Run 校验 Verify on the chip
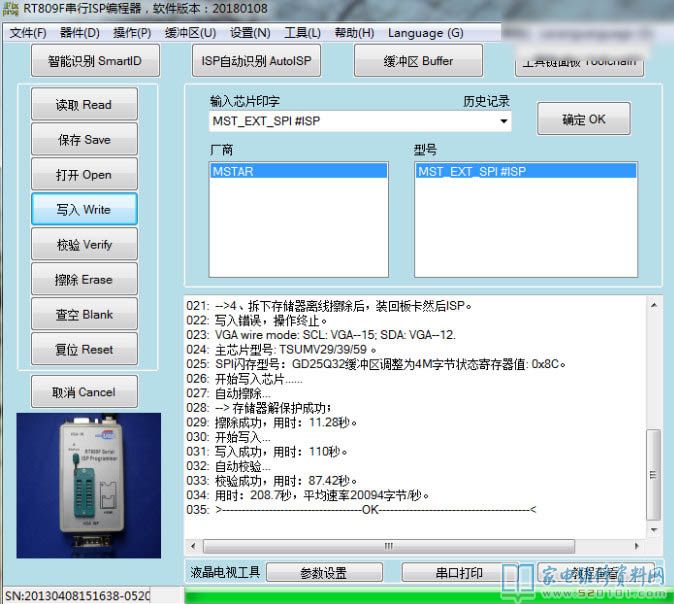Viewport: 674px width, 604px height. pos(84,245)
